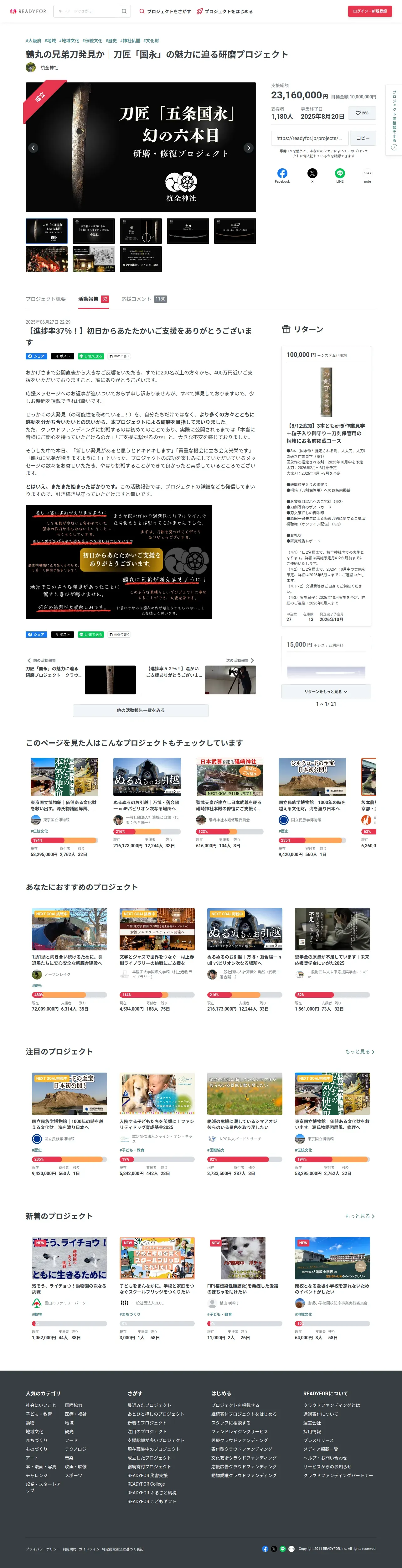Click the footer Facebook icon
This screenshot has width=402, height=1568.
[x=265, y=1549]
